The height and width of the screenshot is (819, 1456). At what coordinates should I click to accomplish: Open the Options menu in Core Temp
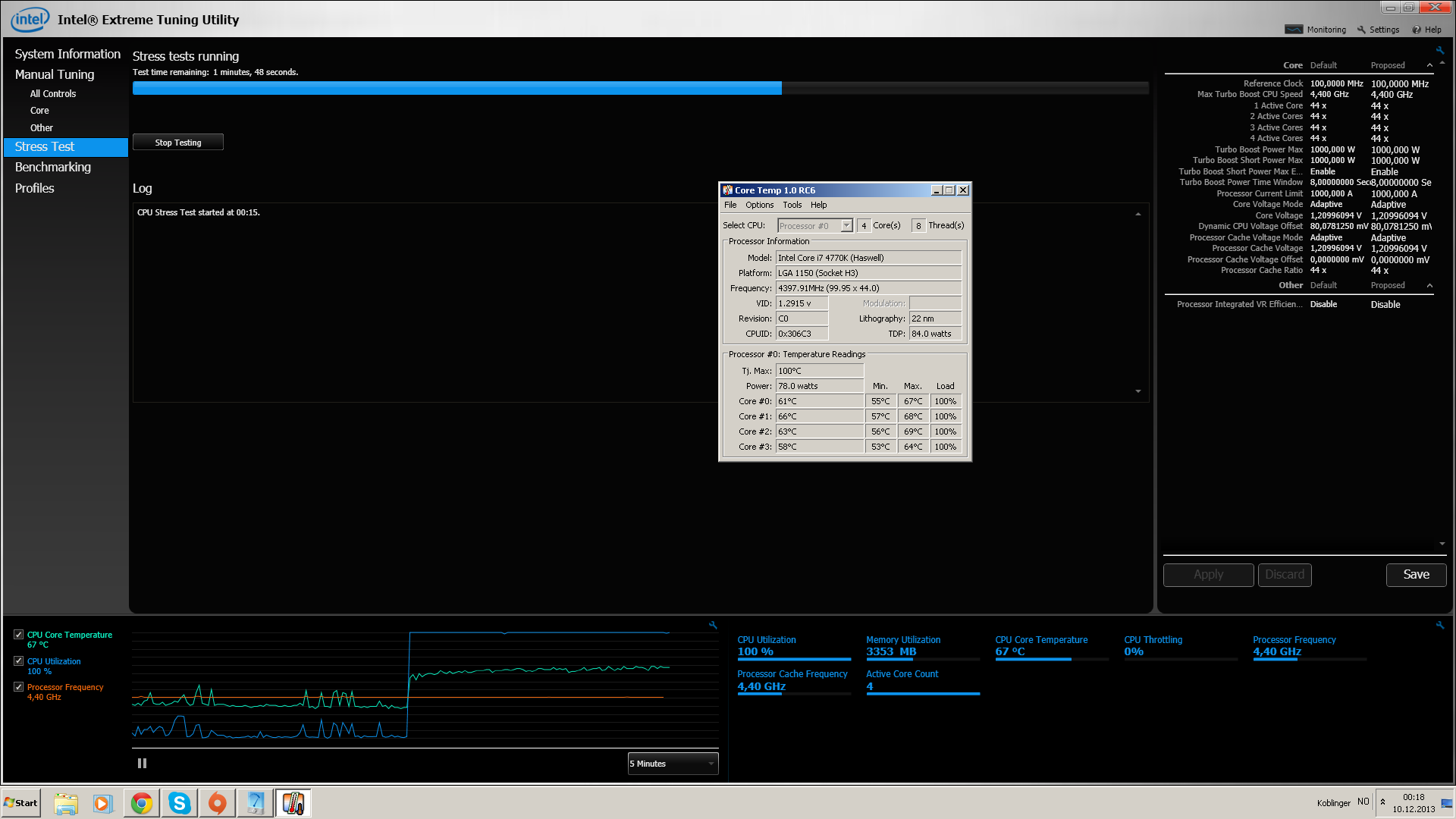pyautogui.click(x=759, y=205)
